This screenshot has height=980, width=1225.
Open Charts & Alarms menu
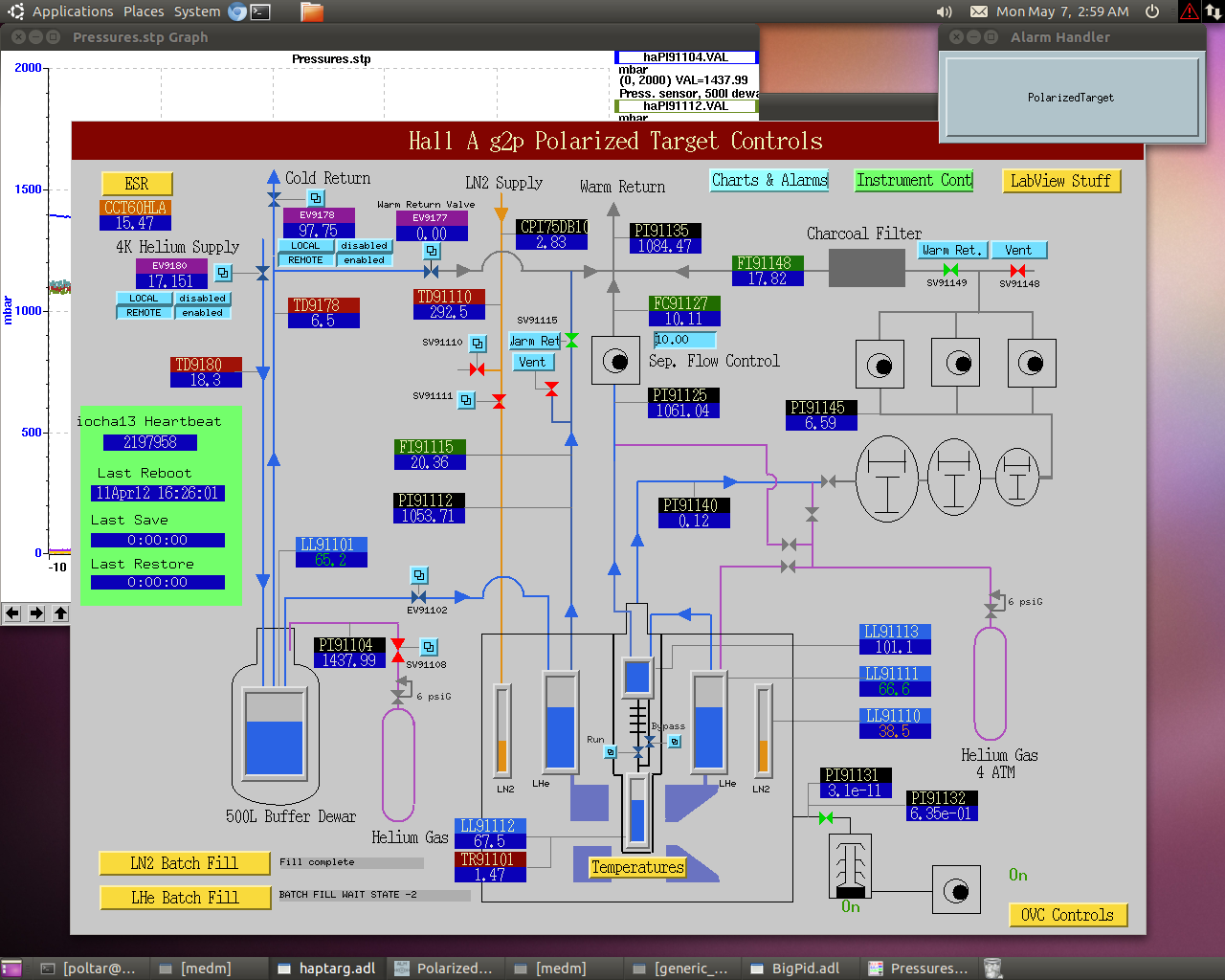[769, 180]
